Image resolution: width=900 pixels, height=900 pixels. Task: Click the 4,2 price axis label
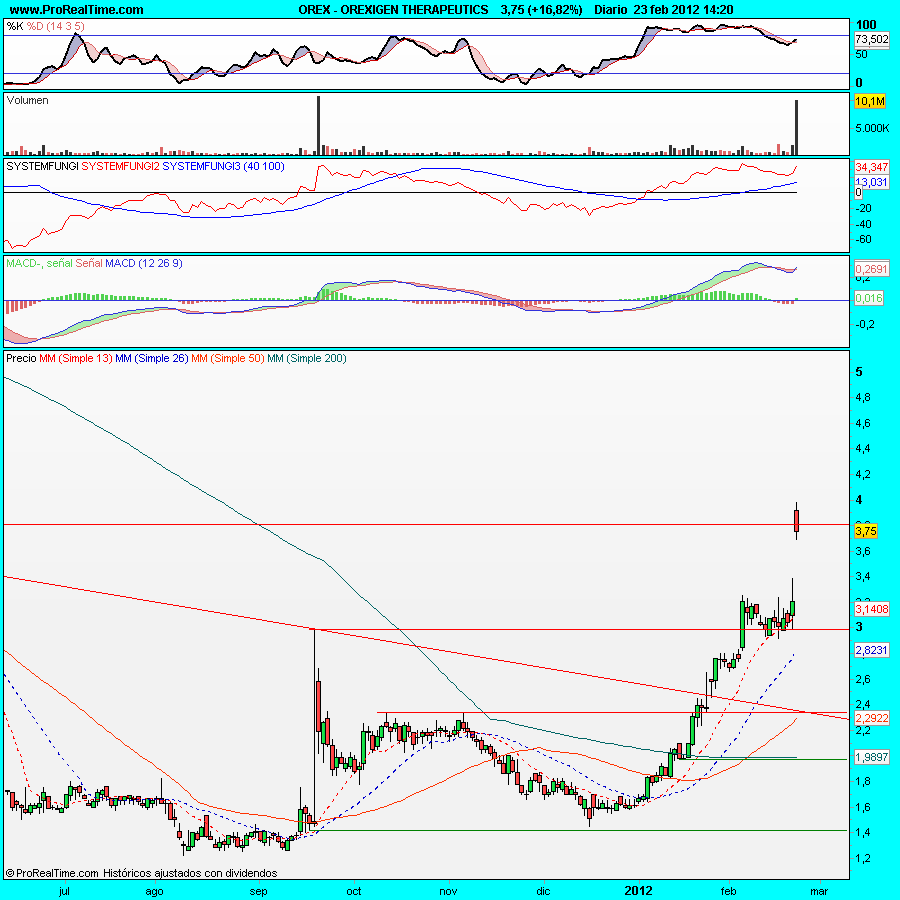[x=863, y=475]
